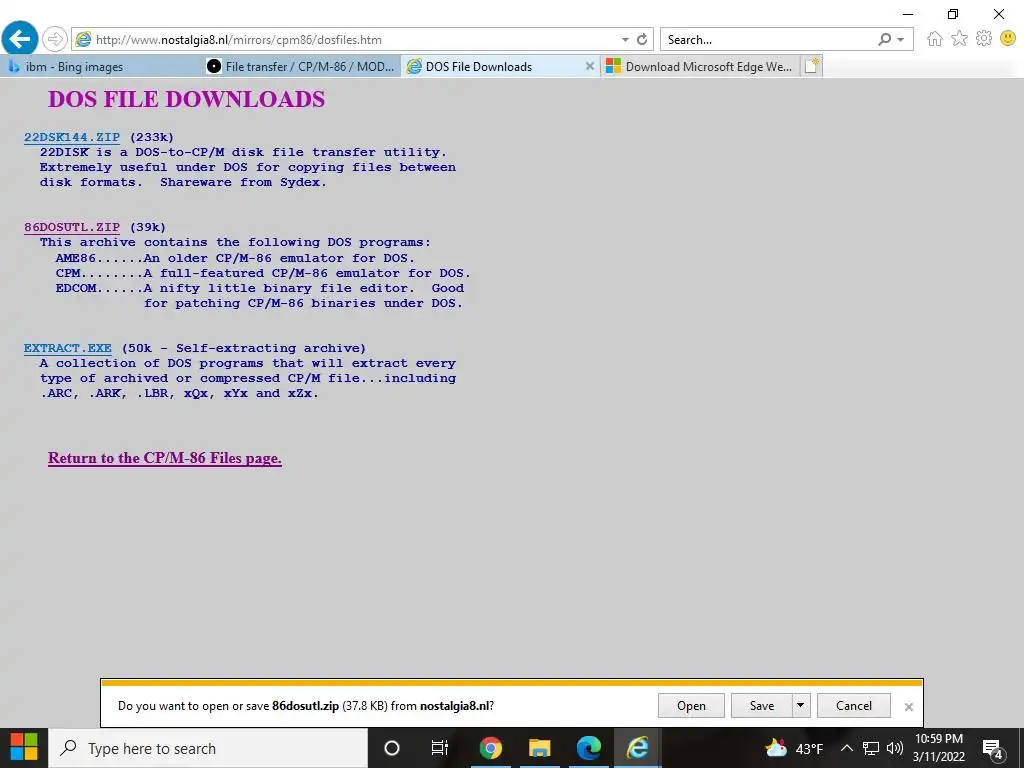
Task: Refresh the page with reload icon
Action: (642, 39)
